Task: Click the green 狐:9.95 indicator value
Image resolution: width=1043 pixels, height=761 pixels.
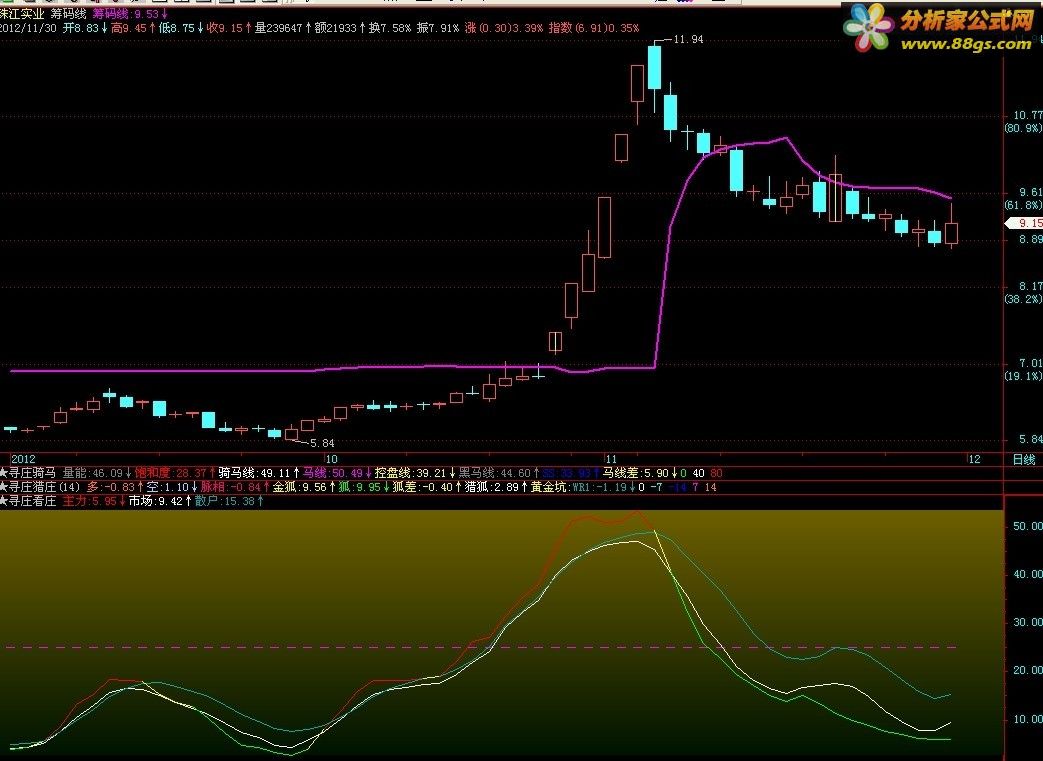Action: (363, 487)
